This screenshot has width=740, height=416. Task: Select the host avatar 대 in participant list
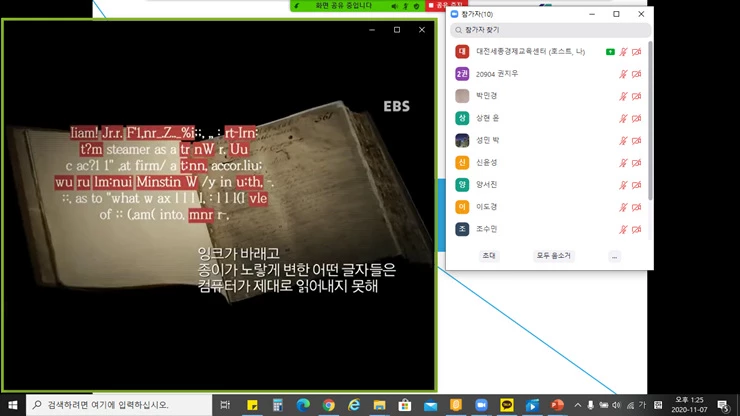click(462, 51)
